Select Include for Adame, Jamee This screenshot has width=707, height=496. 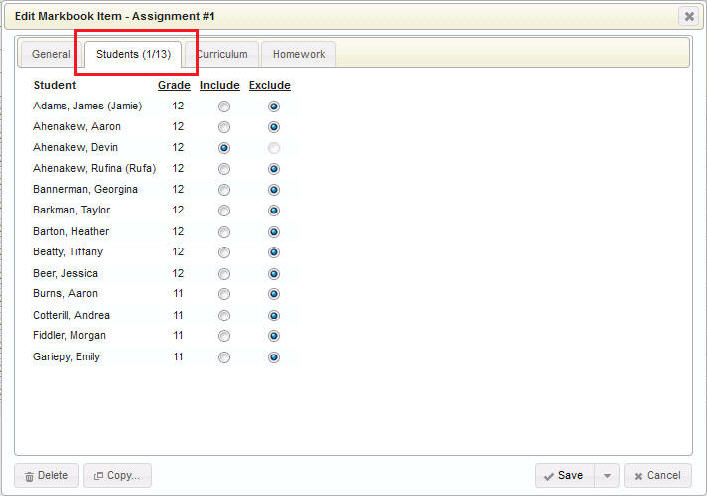click(x=223, y=106)
